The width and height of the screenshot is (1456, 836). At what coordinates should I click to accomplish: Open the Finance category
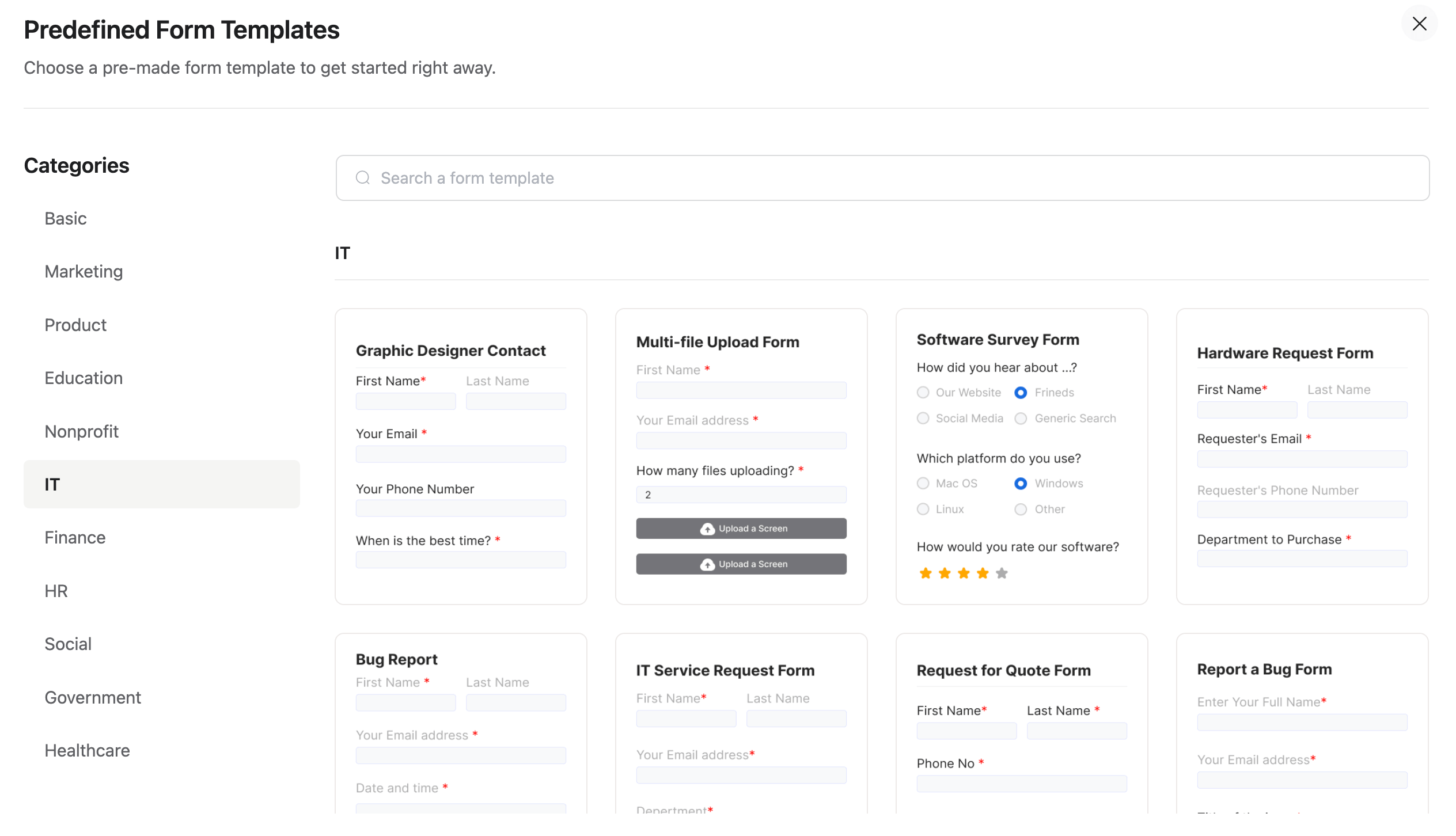(x=74, y=537)
